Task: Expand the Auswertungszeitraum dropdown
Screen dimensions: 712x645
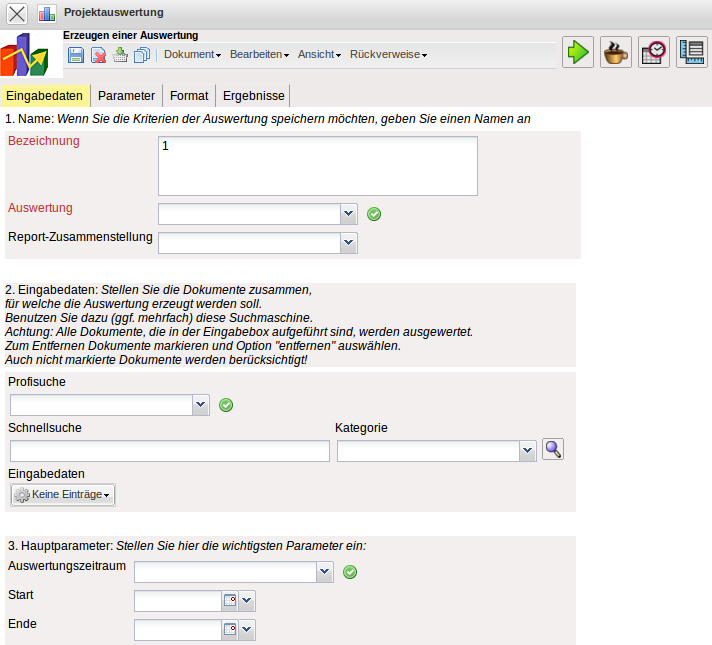Action: [323, 572]
